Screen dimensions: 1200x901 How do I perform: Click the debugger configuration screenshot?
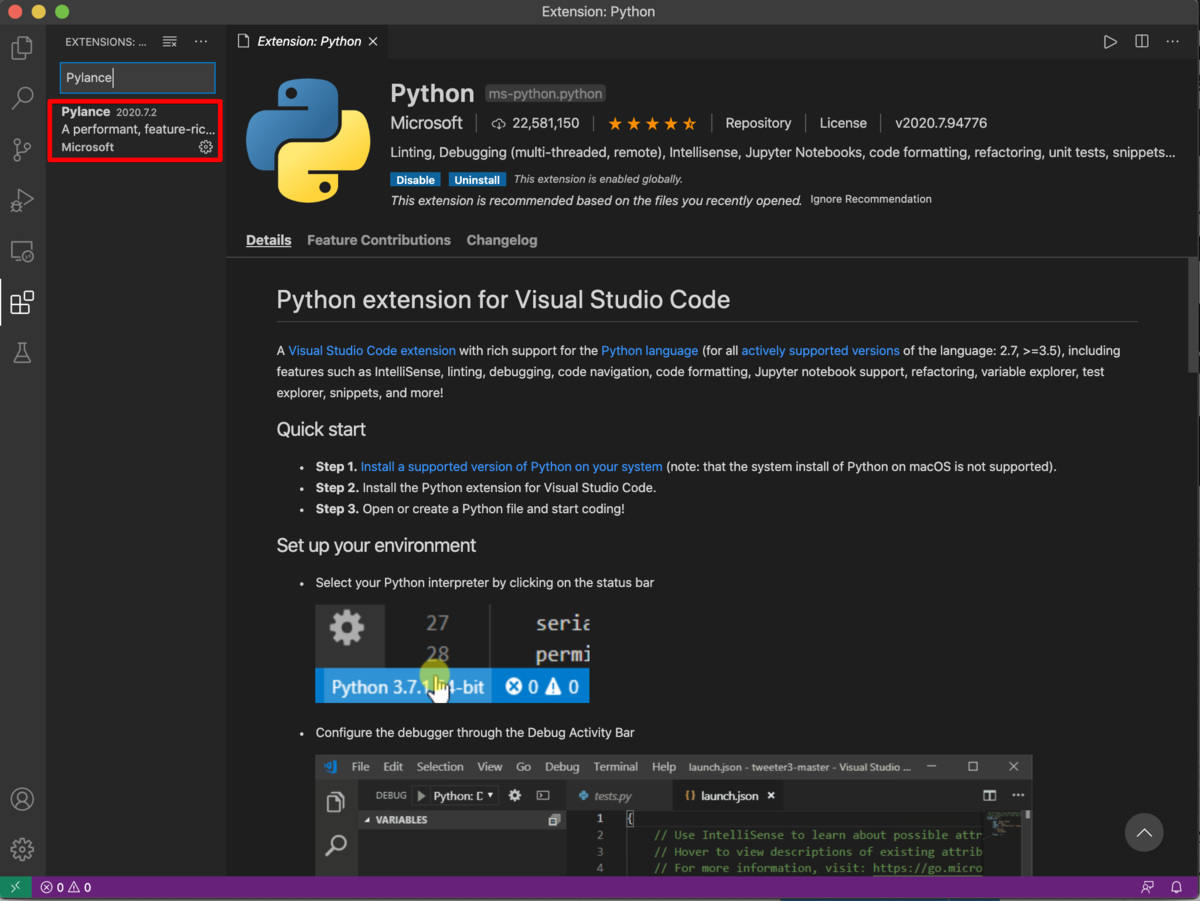[x=673, y=816]
